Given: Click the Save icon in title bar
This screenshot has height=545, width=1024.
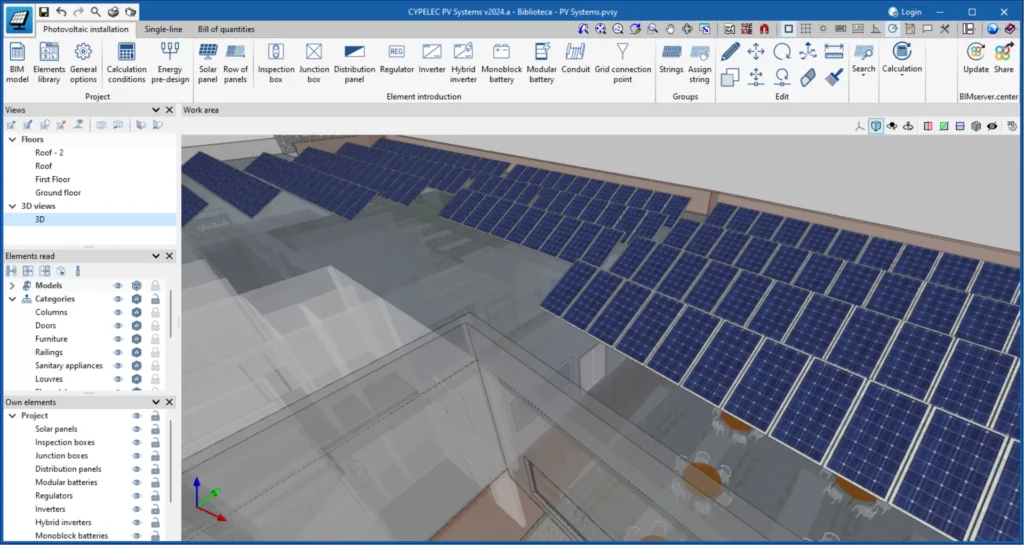Looking at the screenshot, I should click(x=43, y=11).
